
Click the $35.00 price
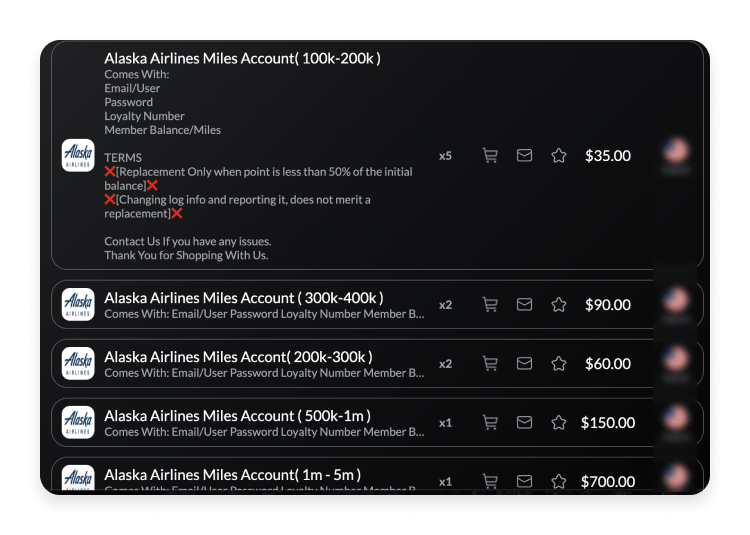pyautogui.click(x=608, y=156)
